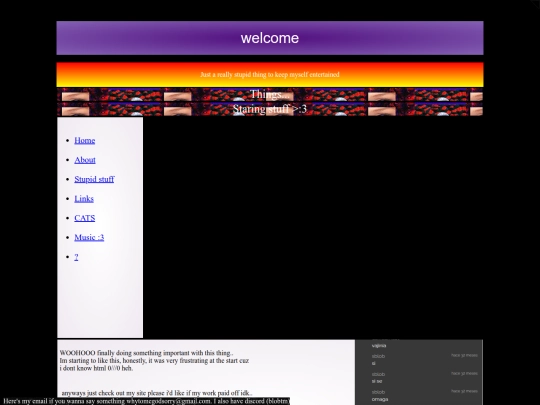The height and width of the screenshot is (405, 540).
Task: Open the Home link in sidebar
Action: tap(85, 141)
